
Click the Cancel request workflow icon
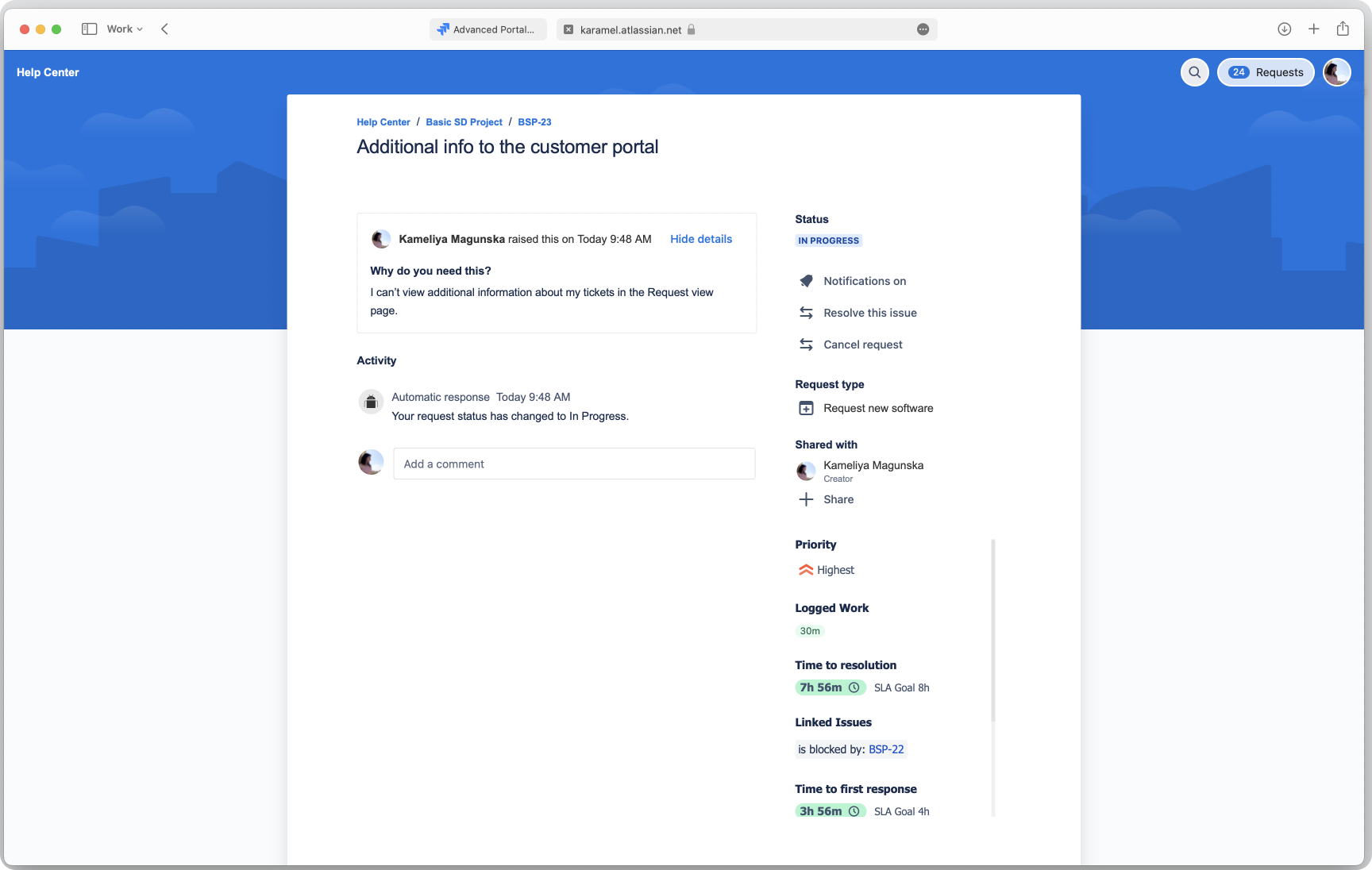[806, 345]
